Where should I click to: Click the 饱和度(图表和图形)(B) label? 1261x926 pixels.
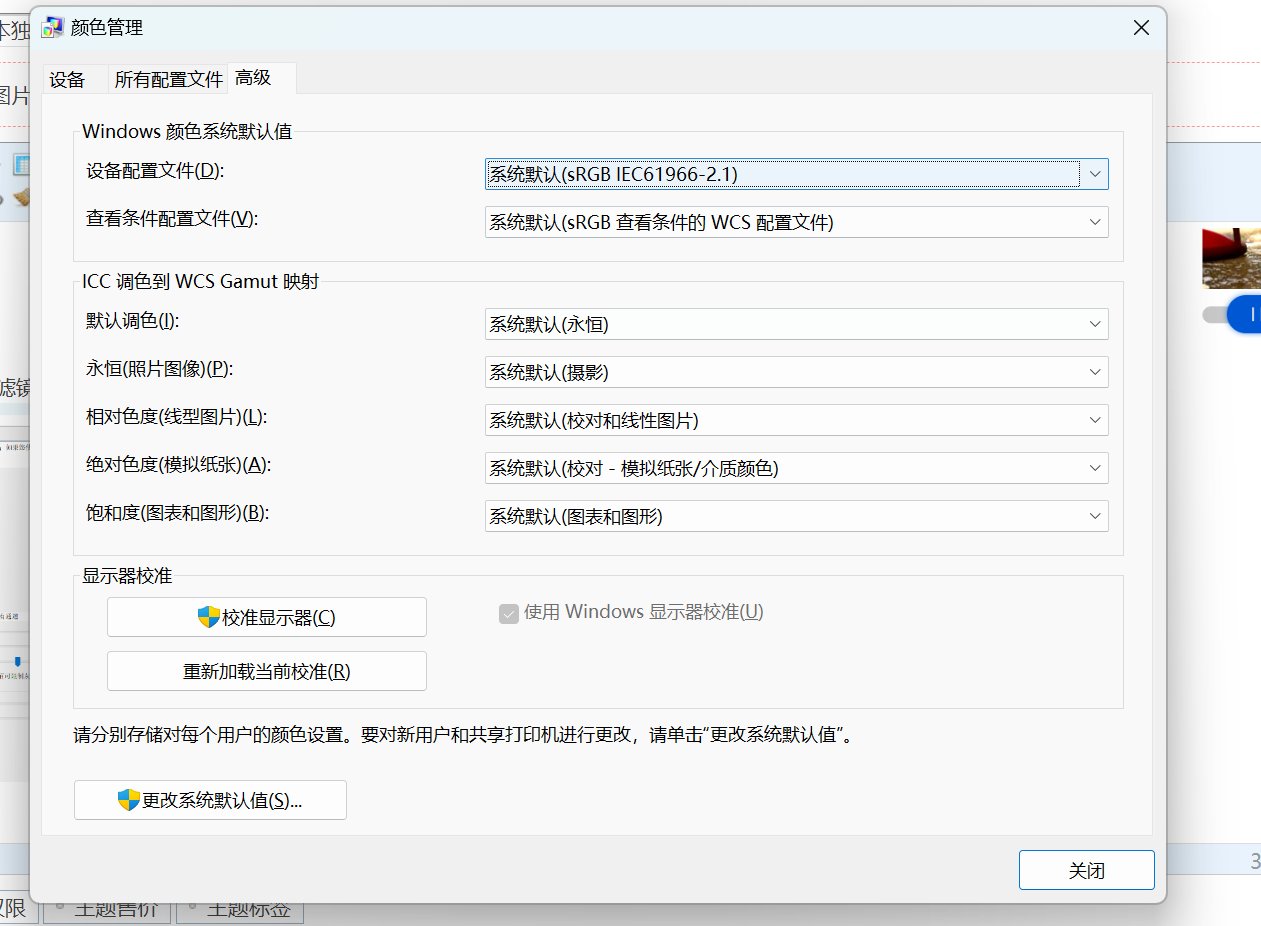point(178,513)
